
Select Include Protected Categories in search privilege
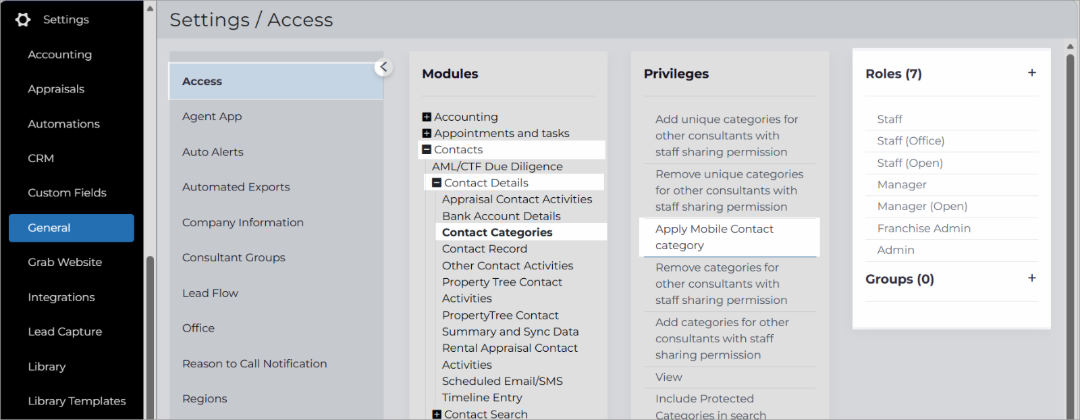[711, 407]
